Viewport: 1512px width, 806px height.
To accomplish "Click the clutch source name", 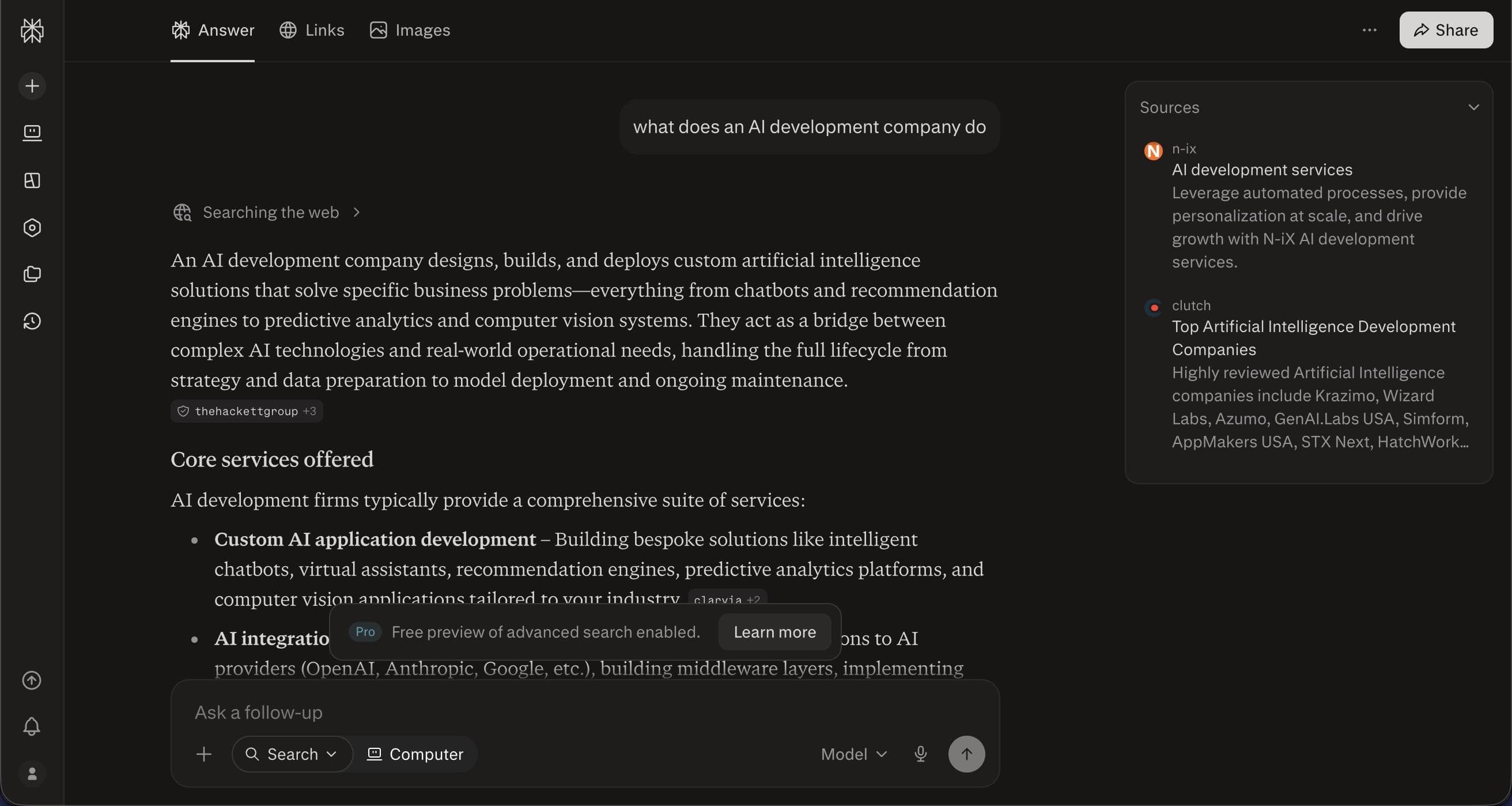I will pos(1191,306).
